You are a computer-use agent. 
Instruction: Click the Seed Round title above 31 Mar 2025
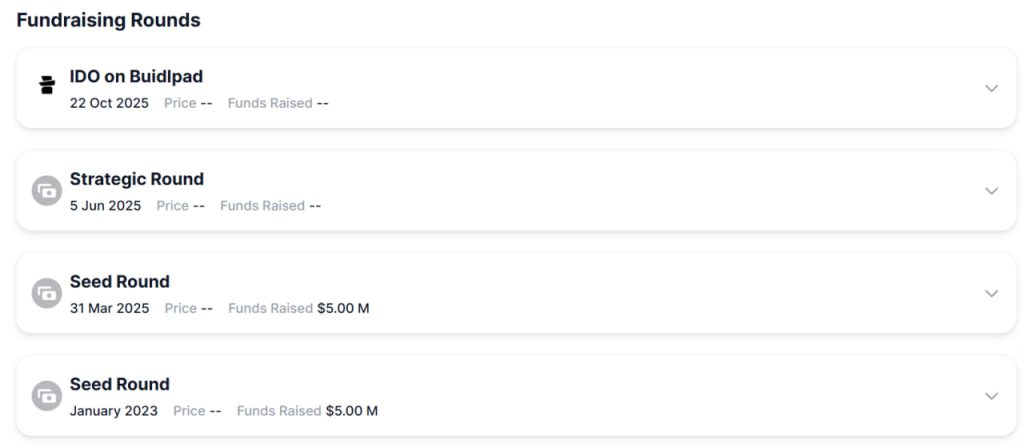click(119, 282)
